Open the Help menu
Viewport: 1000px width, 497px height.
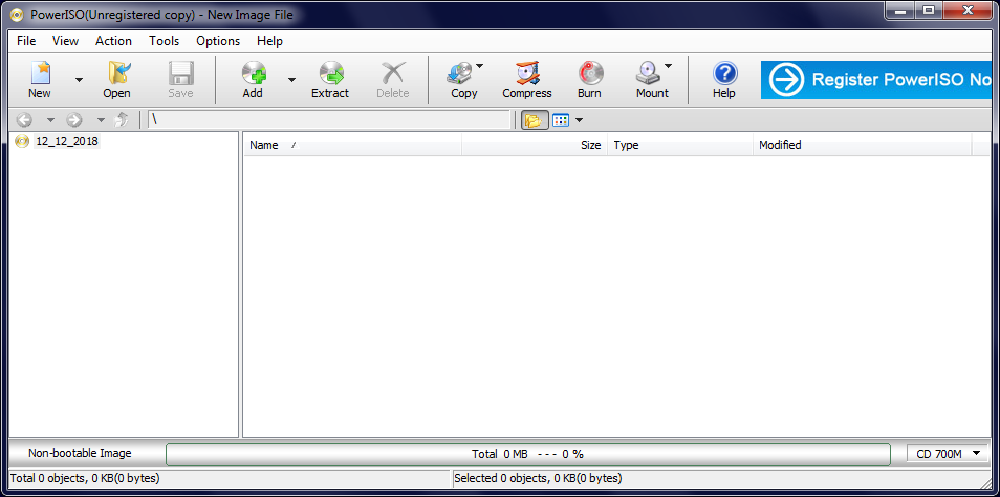click(270, 41)
